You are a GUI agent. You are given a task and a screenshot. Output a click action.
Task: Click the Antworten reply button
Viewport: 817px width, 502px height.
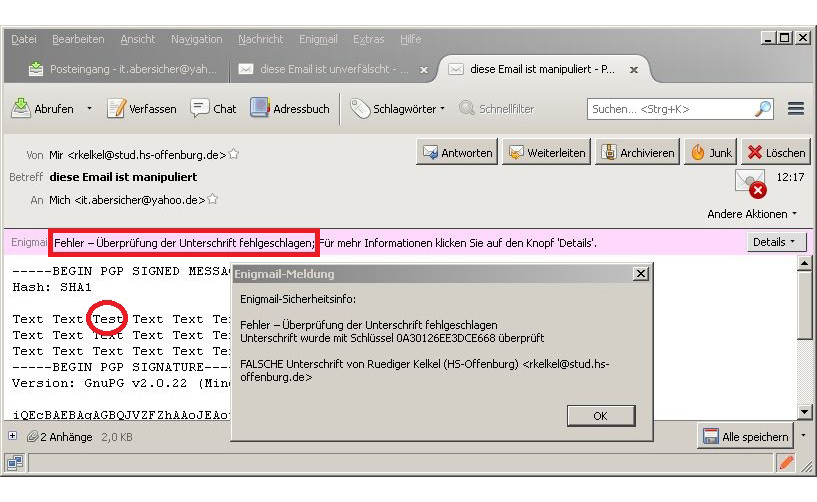(x=457, y=153)
